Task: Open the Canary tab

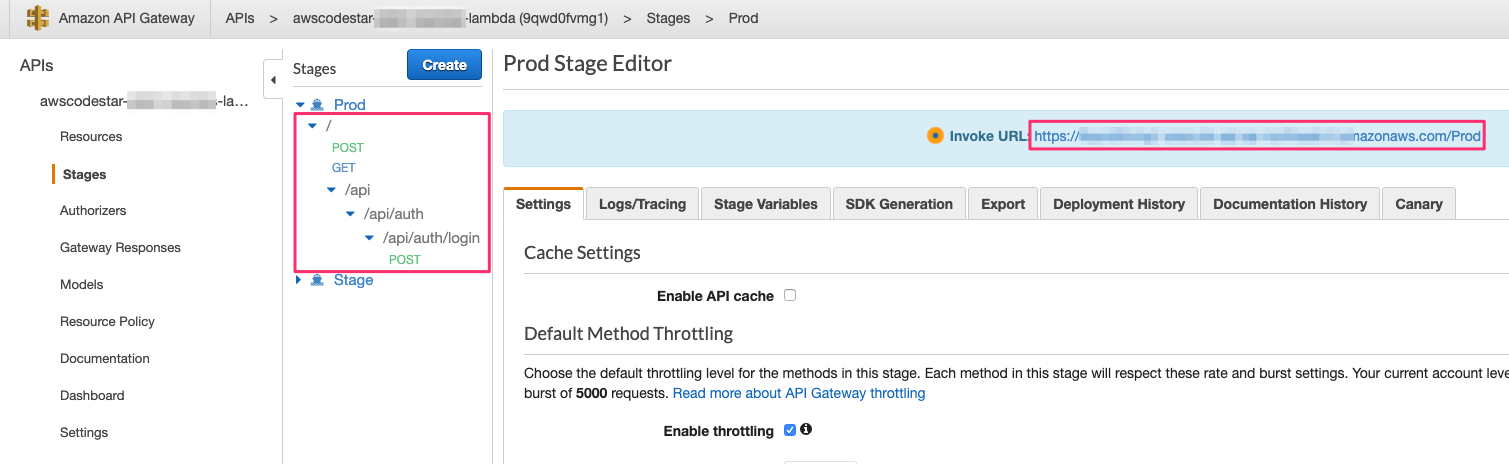Action: pyautogui.click(x=1418, y=204)
